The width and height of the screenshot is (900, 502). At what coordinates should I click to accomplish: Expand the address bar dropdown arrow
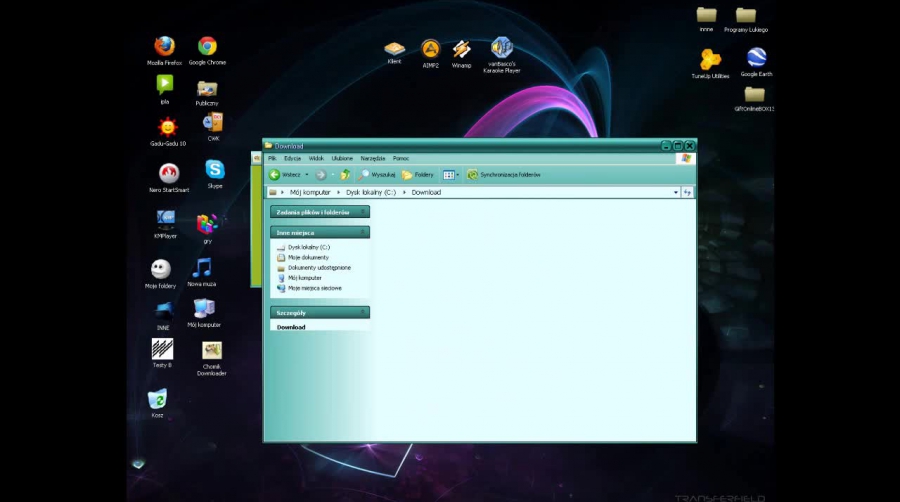(x=676, y=192)
